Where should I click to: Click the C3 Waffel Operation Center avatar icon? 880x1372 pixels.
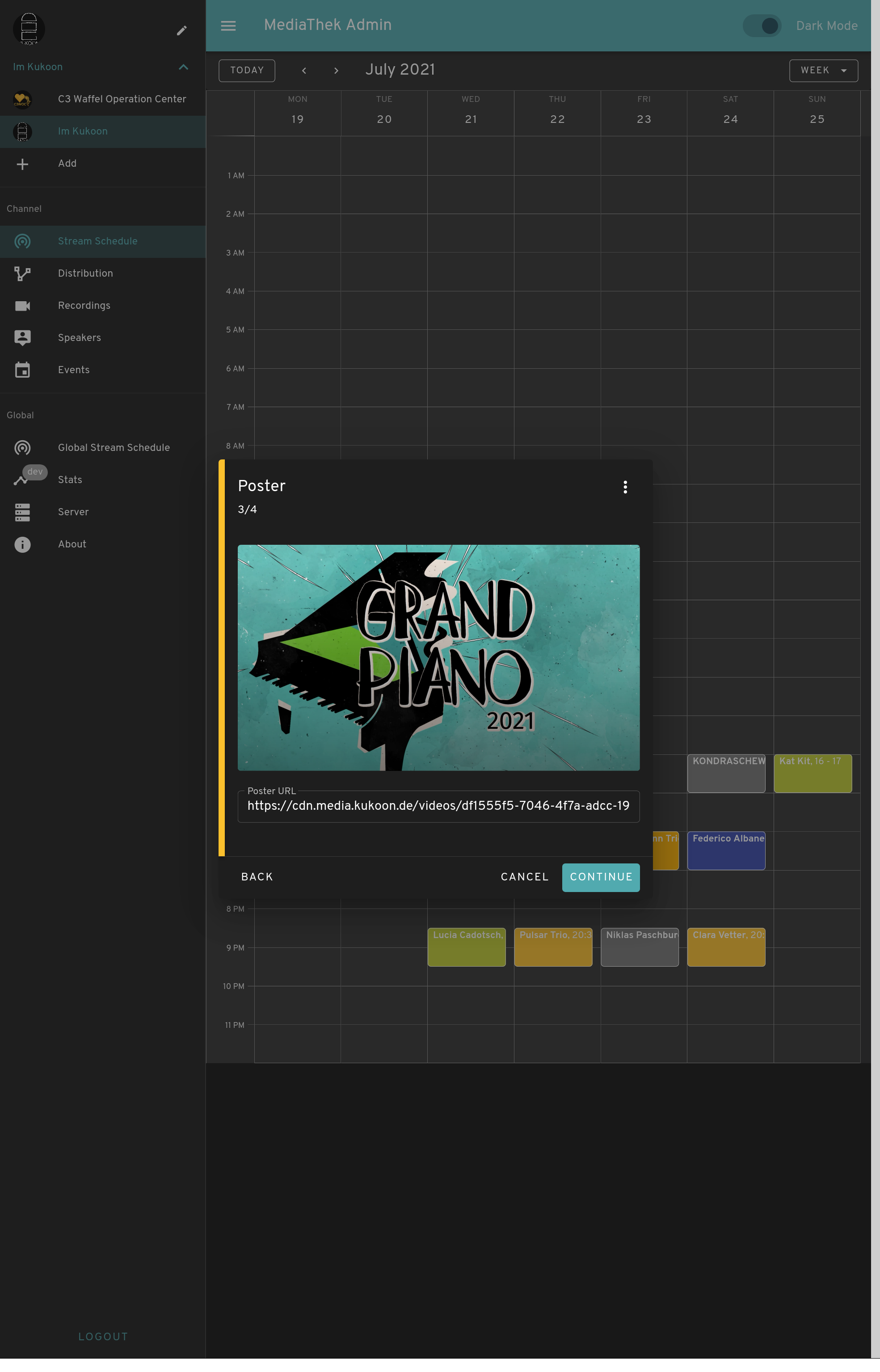[22, 99]
